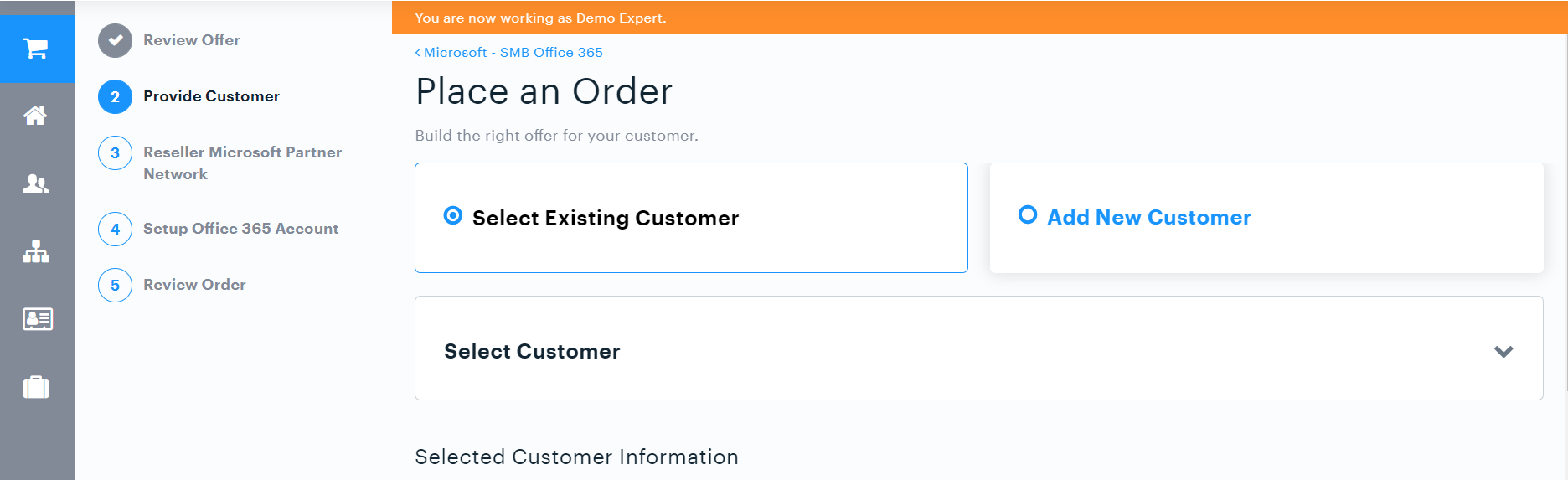Expand the Select Customer dropdown
Image resolution: width=1568 pixels, height=480 pixels.
click(x=978, y=348)
